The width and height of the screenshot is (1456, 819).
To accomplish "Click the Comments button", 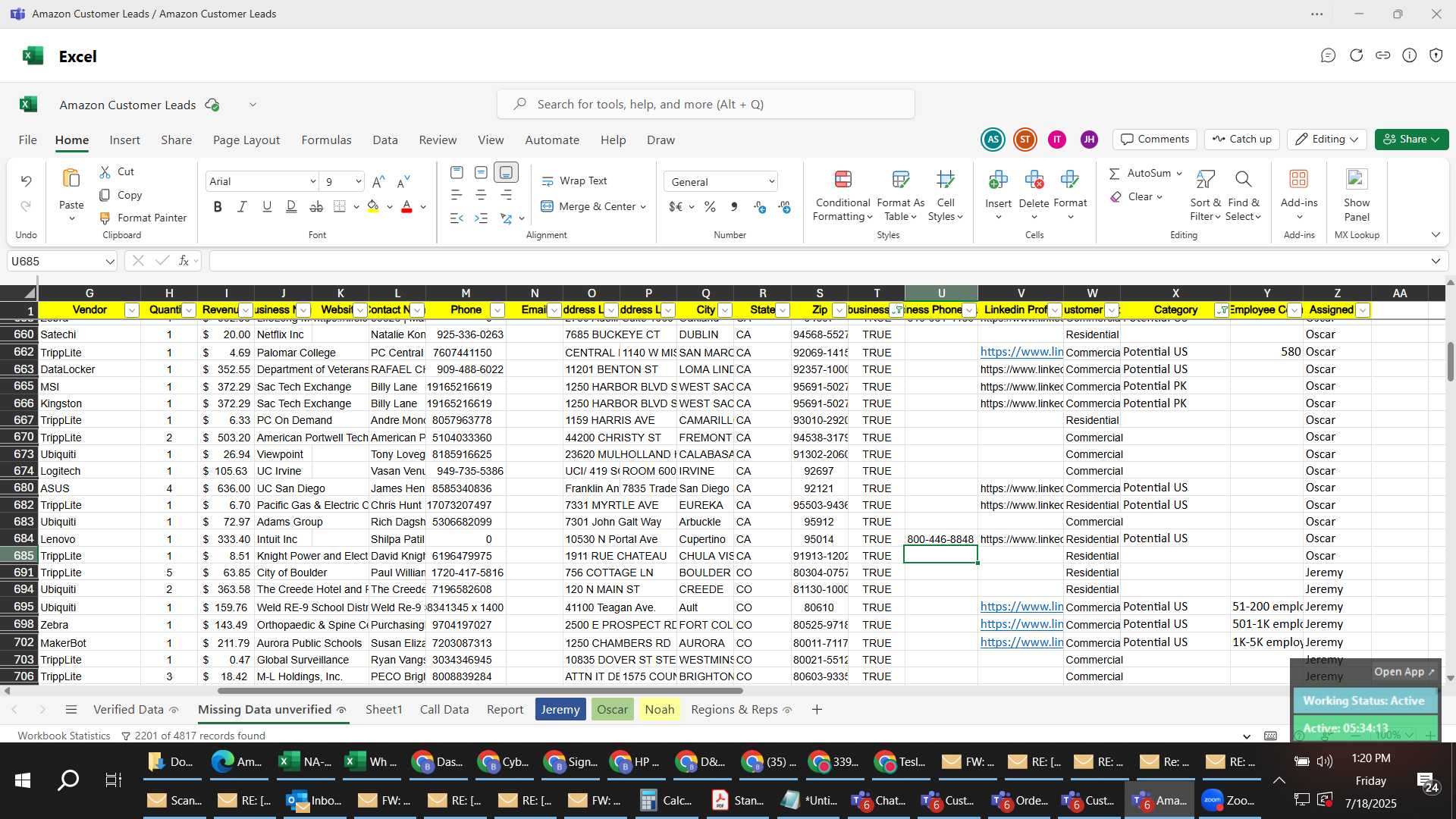I will [x=1155, y=140].
